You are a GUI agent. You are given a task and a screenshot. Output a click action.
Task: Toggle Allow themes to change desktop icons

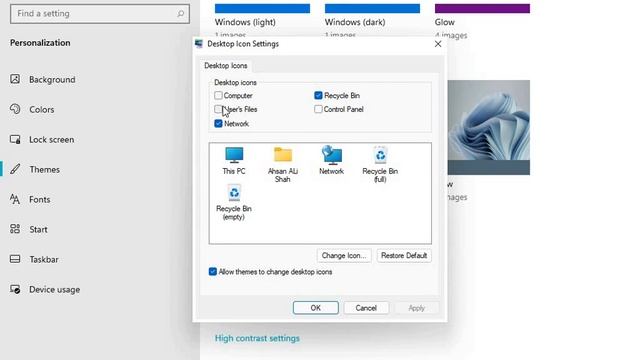coord(213,271)
